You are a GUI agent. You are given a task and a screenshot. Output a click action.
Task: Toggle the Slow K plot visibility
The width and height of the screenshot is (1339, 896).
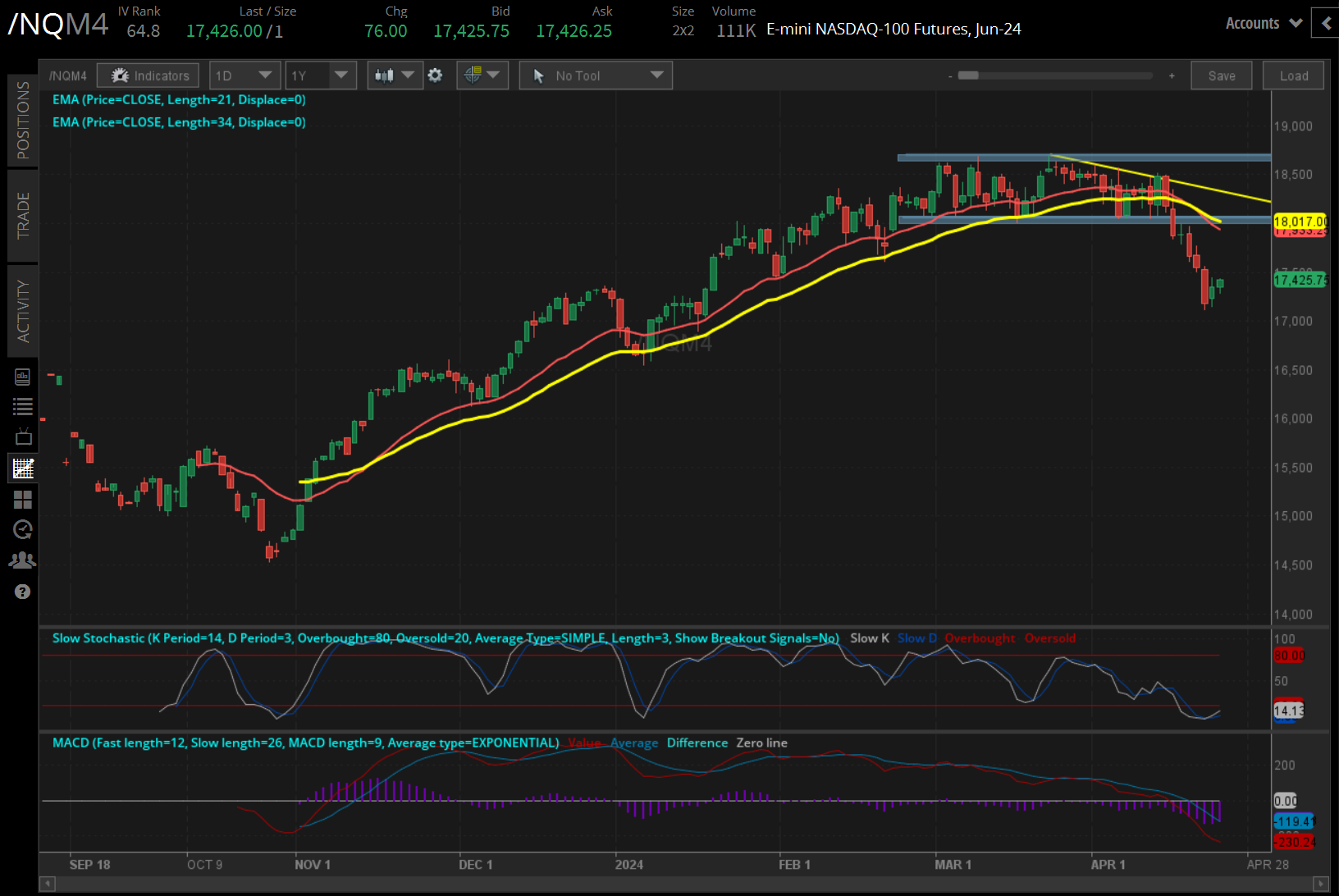coord(870,638)
